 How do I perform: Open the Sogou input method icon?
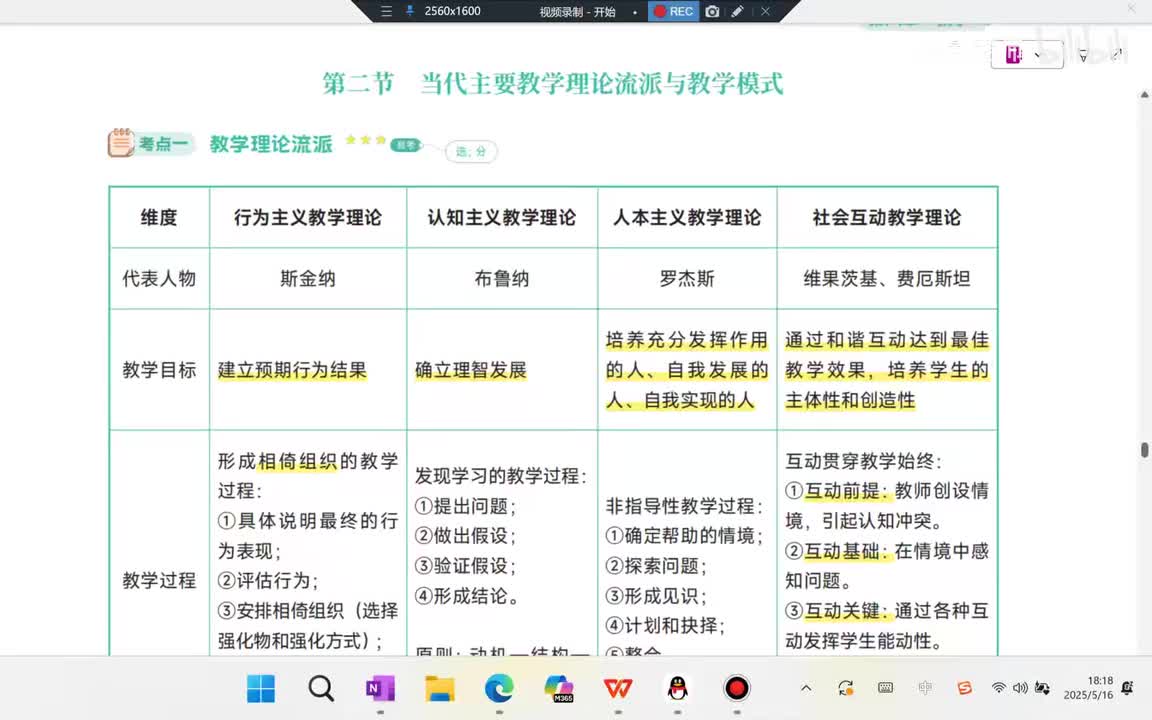click(x=965, y=688)
